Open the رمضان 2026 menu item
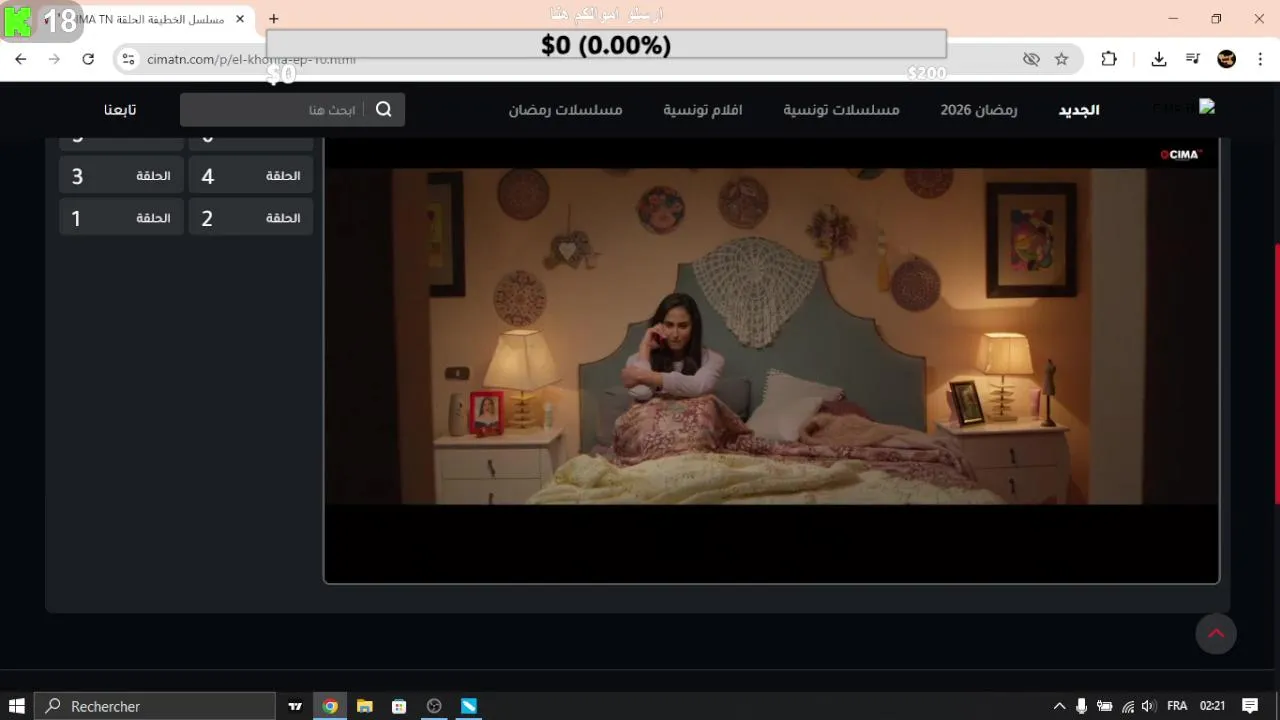 click(x=978, y=110)
